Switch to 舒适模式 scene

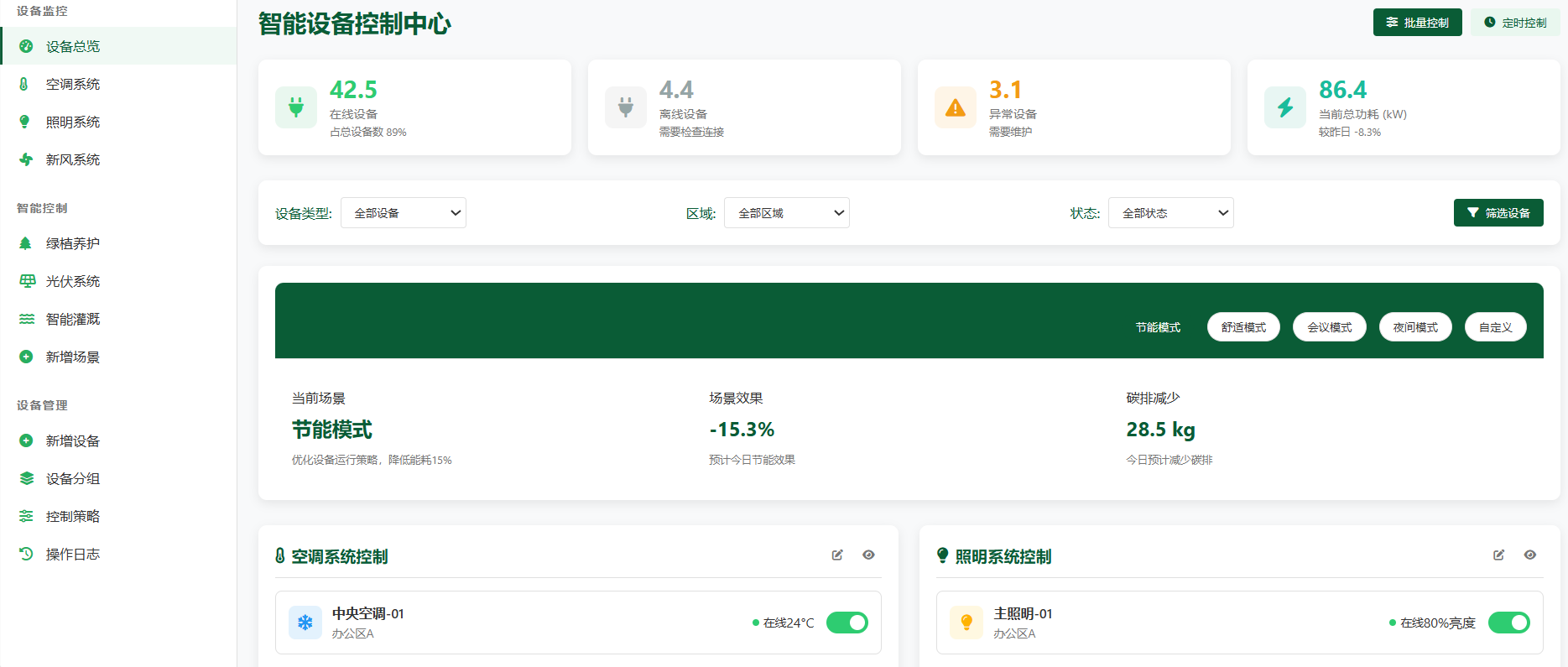(1243, 327)
